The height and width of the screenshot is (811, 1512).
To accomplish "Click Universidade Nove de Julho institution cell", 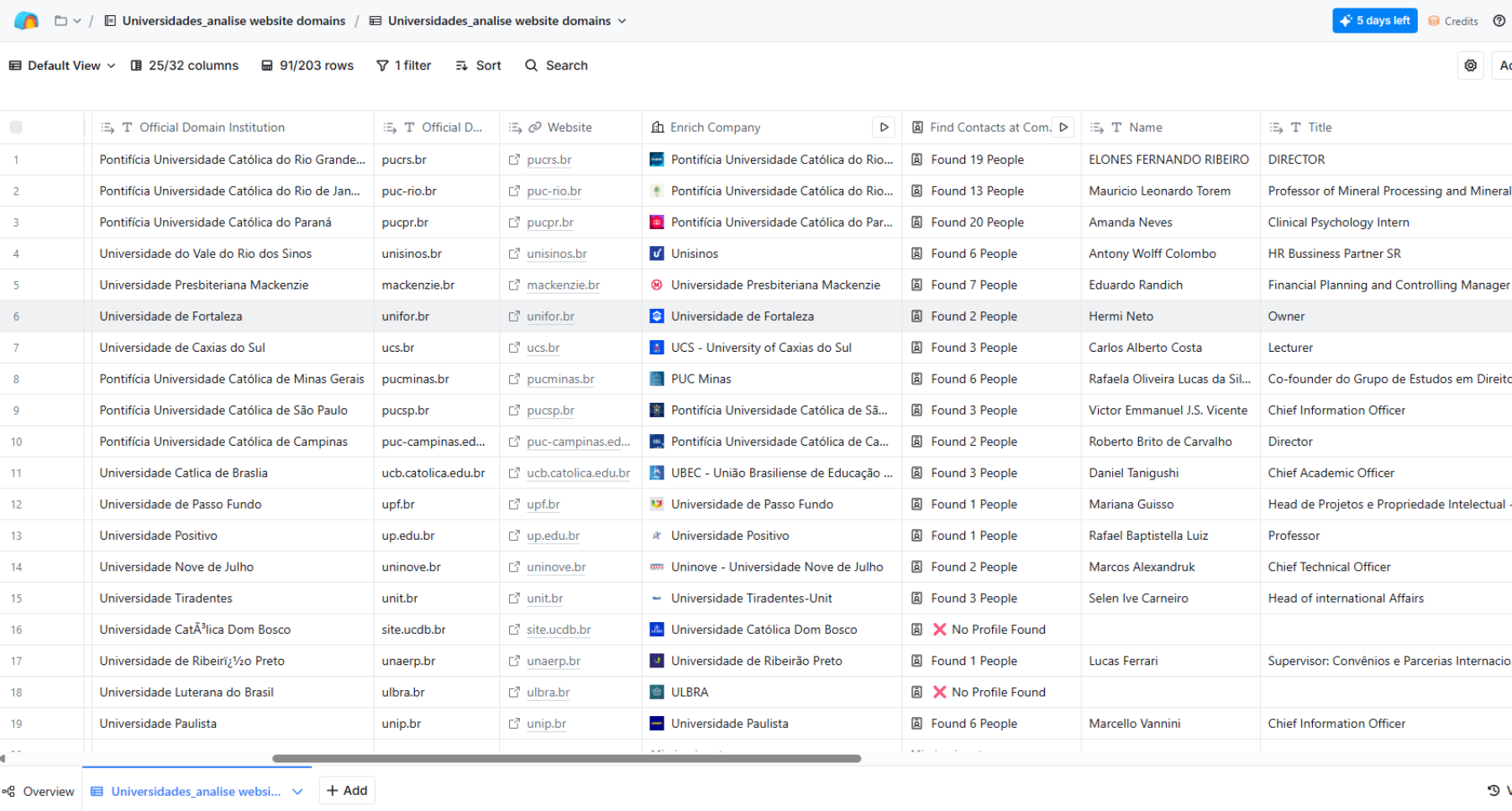I will (233, 567).
